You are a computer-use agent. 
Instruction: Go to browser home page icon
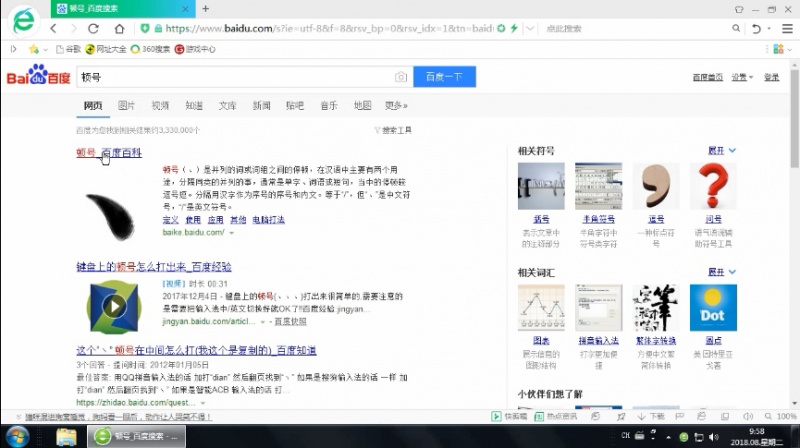119,29
